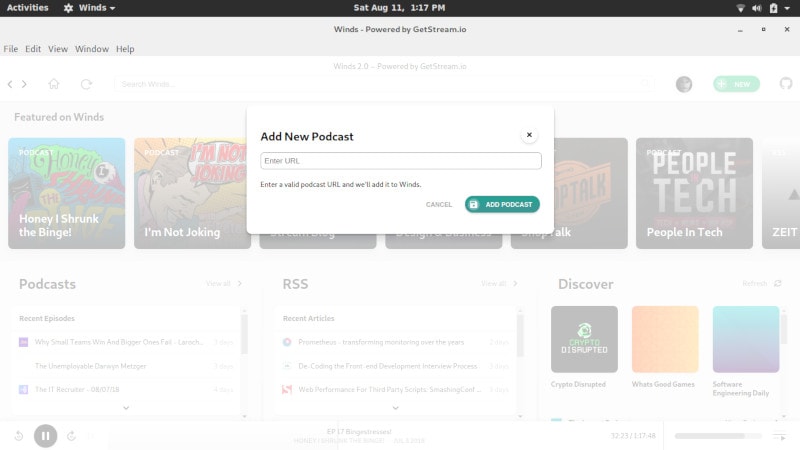The image size is (800, 450).
Task: Pause the playing episode
Action: click(x=45, y=436)
